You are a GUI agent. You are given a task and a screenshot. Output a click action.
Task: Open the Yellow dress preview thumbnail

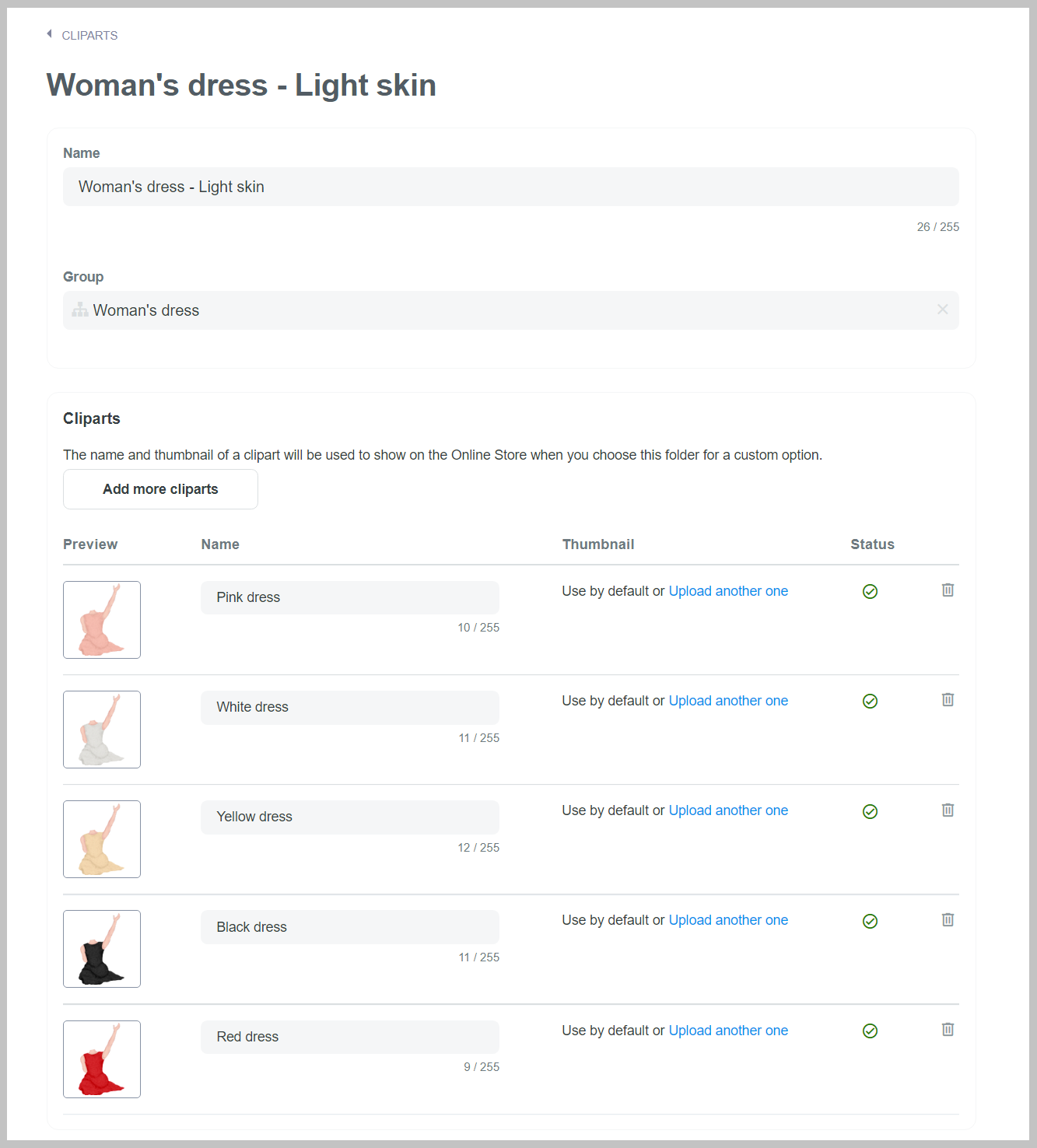(x=102, y=839)
